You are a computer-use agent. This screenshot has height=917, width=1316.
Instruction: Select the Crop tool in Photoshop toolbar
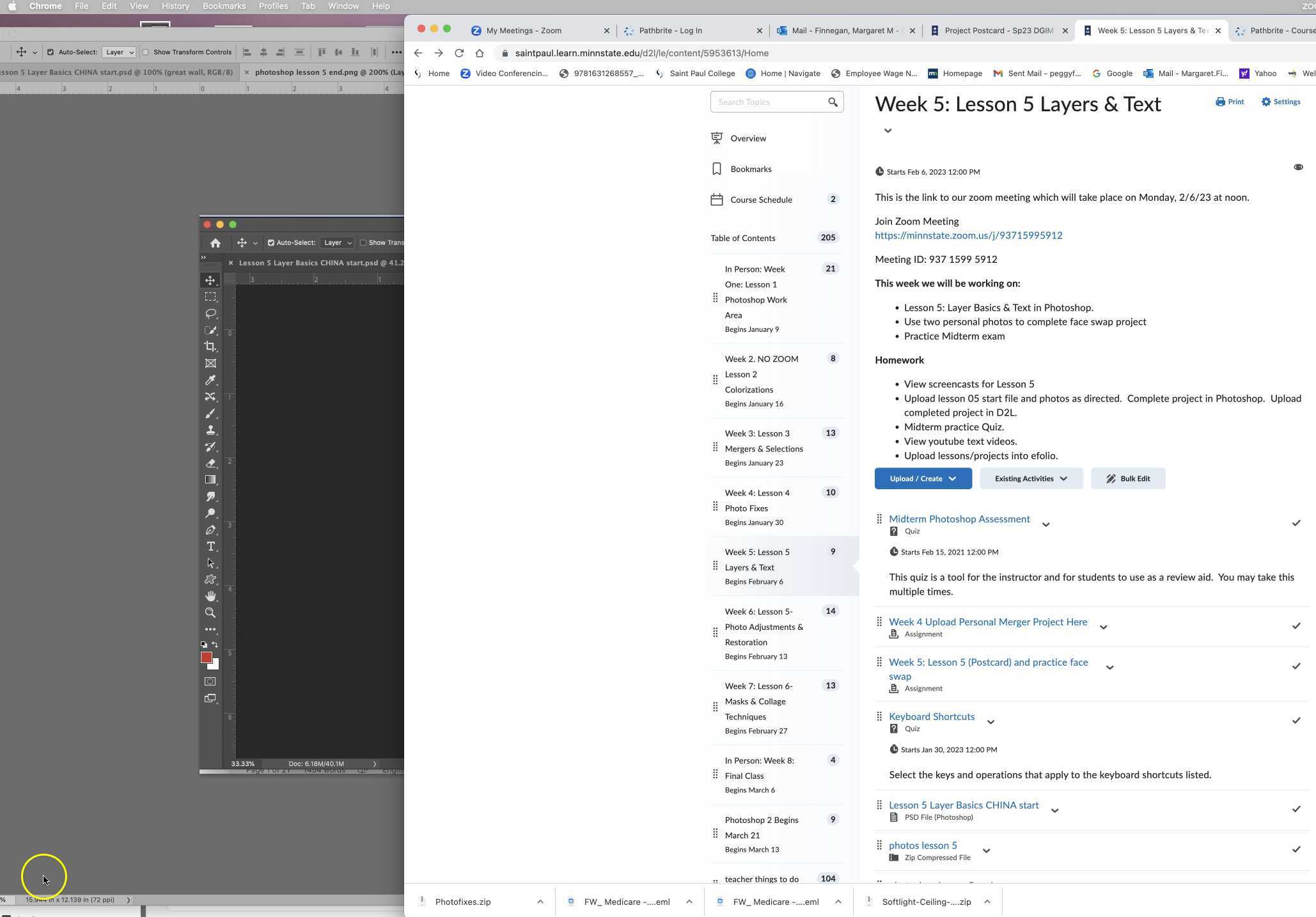coord(210,347)
